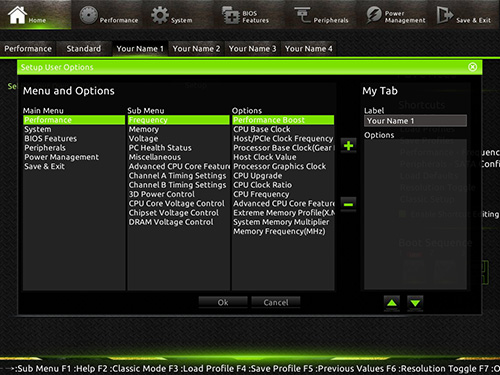
Task: Select the Your Name 3 tab
Action: (x=252, y=49)
